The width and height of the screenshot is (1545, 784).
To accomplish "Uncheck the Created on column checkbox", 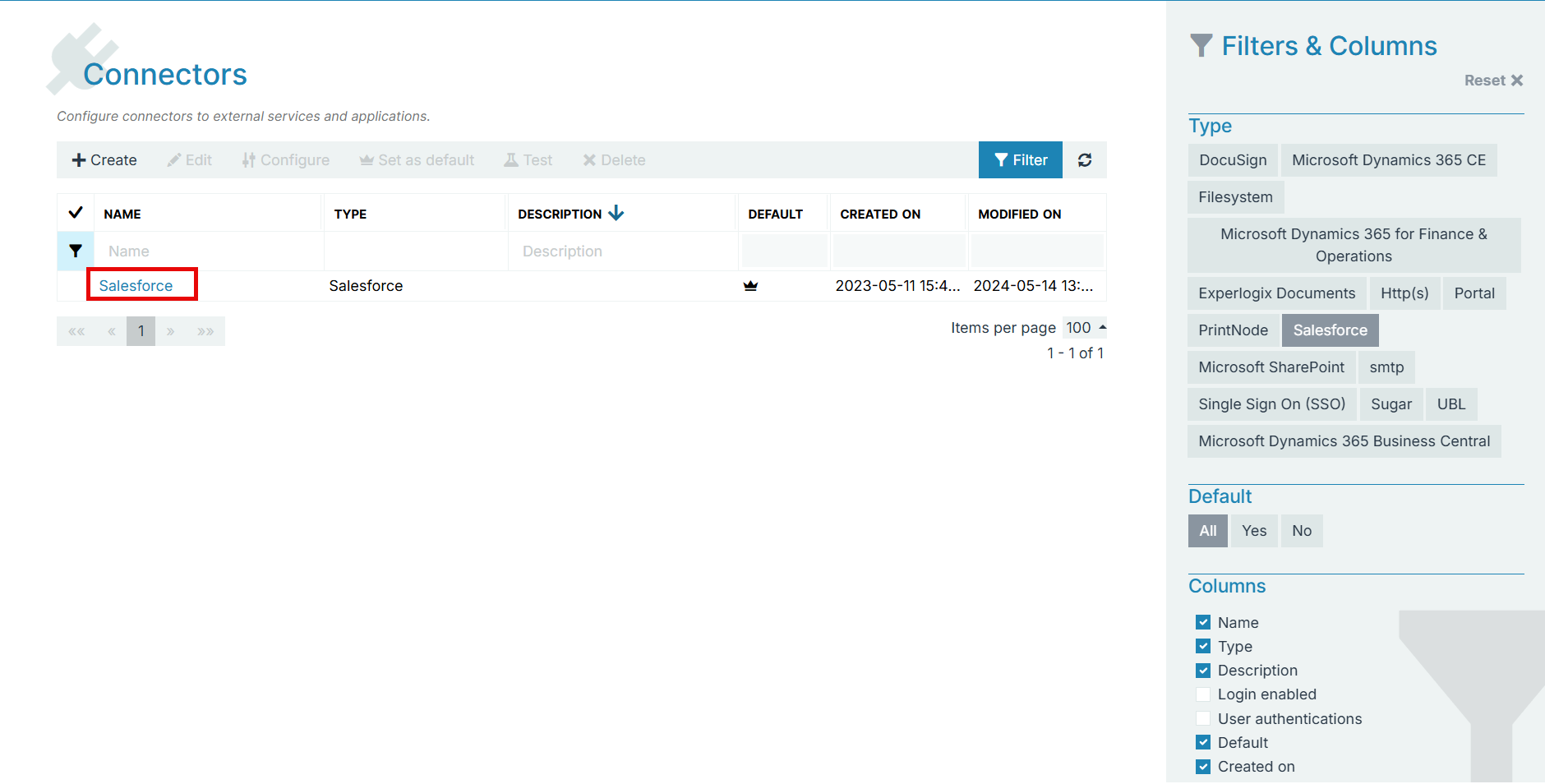I will tap(1203, 767).
